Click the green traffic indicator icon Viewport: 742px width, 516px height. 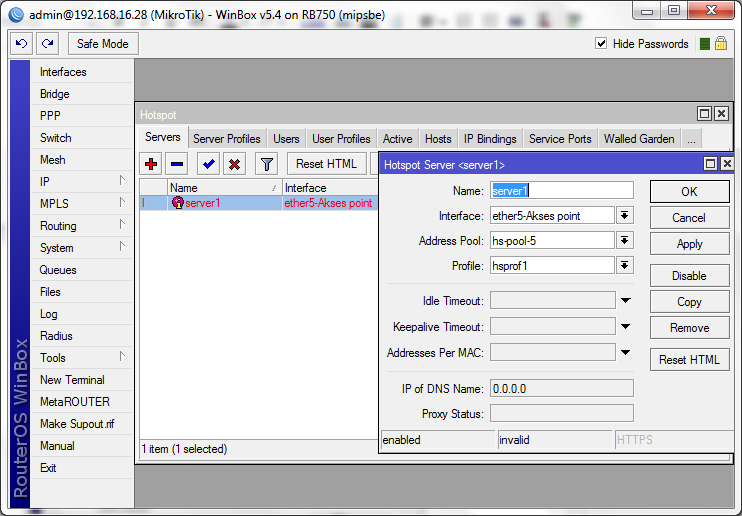click(x=705, y=44)
